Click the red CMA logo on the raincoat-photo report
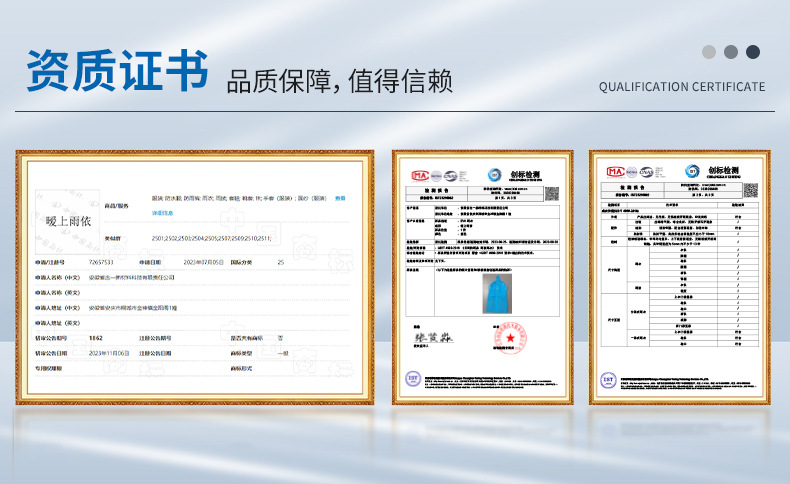 pos(420,176)
